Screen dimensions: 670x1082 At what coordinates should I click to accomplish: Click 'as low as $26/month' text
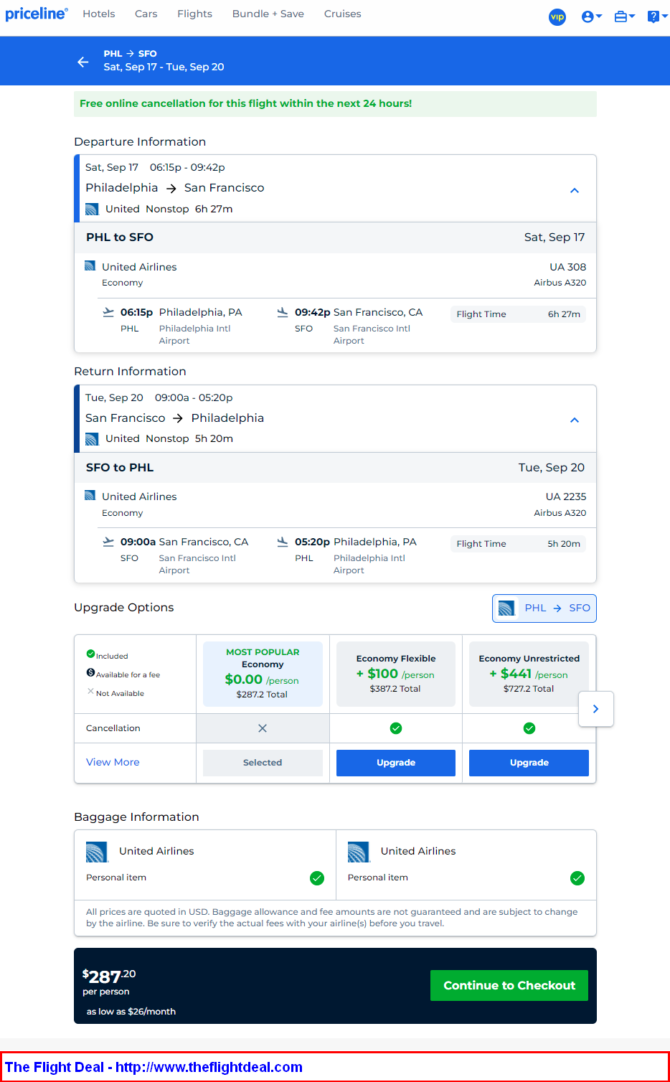click(131, 1012)
